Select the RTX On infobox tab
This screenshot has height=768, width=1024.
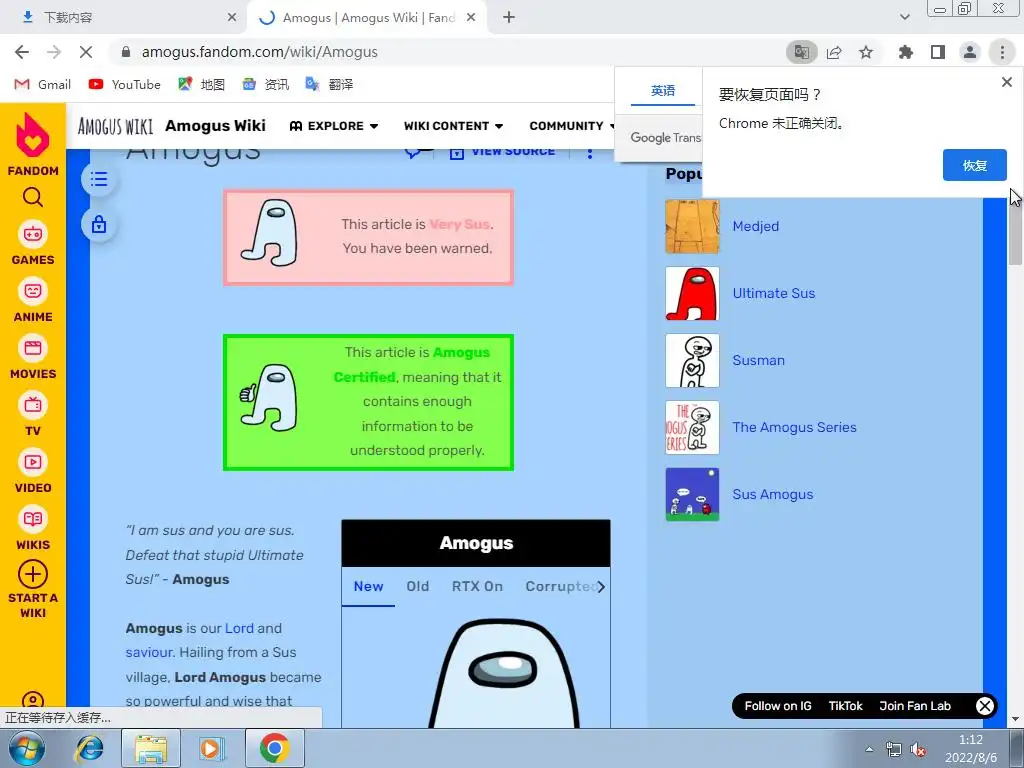pos(477,586)
